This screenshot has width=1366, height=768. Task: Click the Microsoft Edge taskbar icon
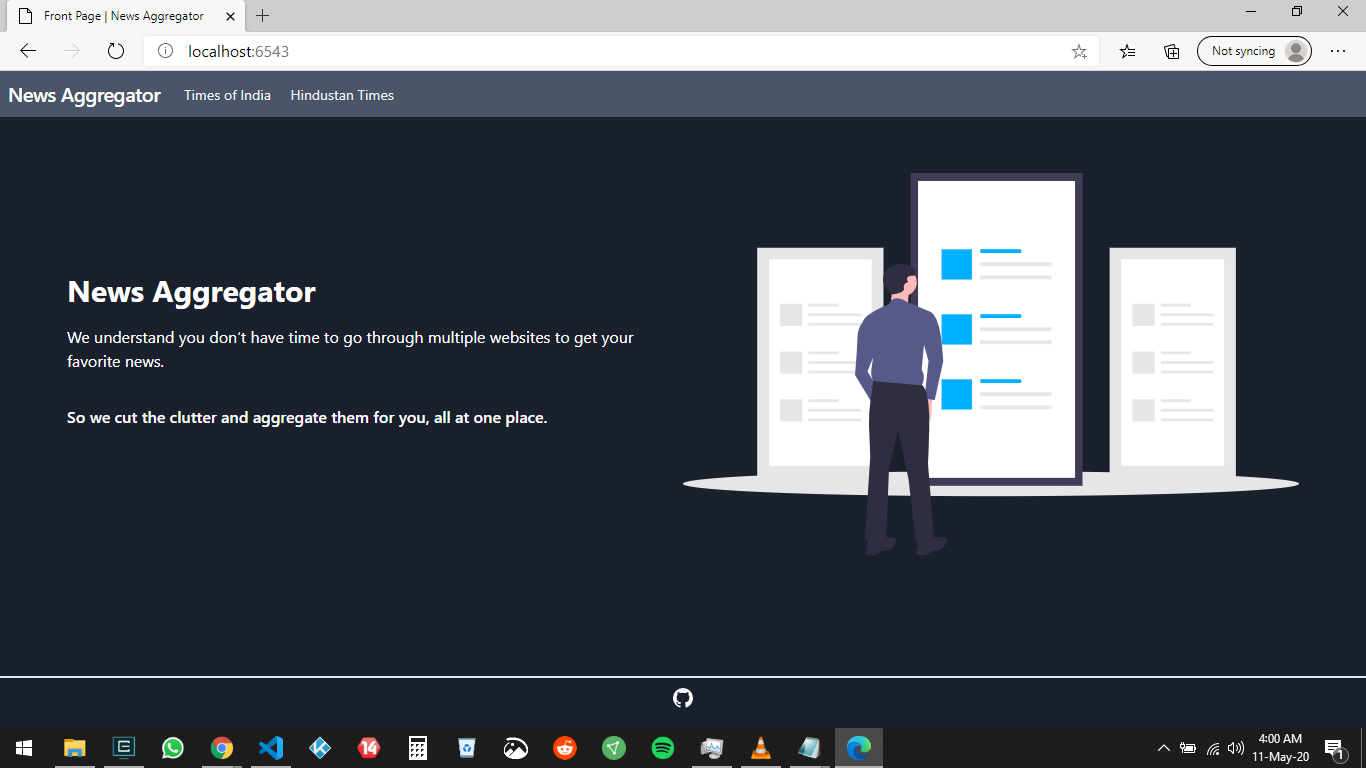click(x=859, y=748)
